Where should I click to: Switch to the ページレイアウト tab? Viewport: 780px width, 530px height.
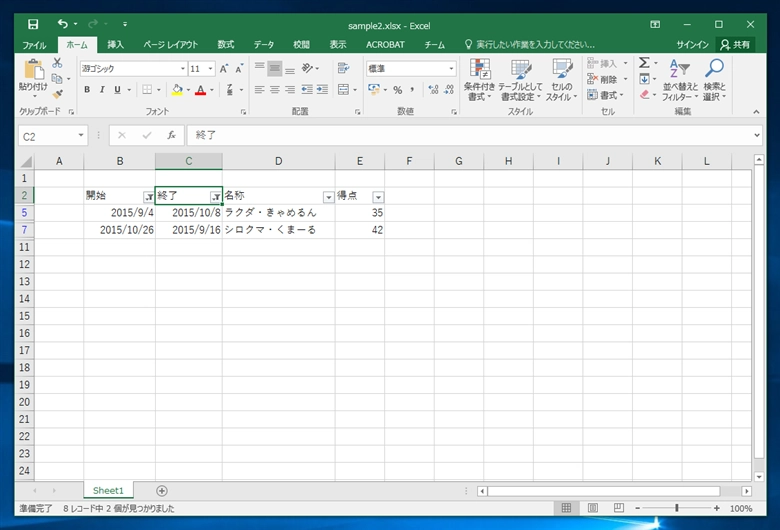[x=171, y=45]
